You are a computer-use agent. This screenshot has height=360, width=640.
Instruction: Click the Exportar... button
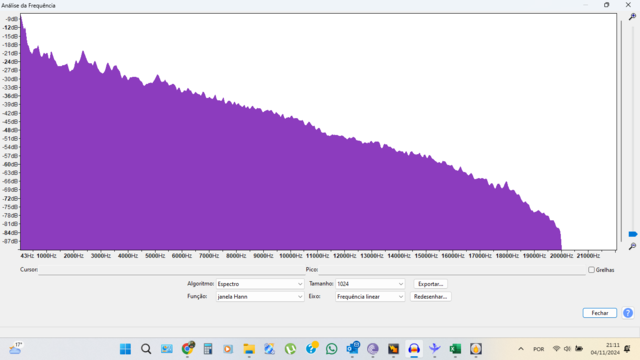pyautogui.click(x=430, y=284)
